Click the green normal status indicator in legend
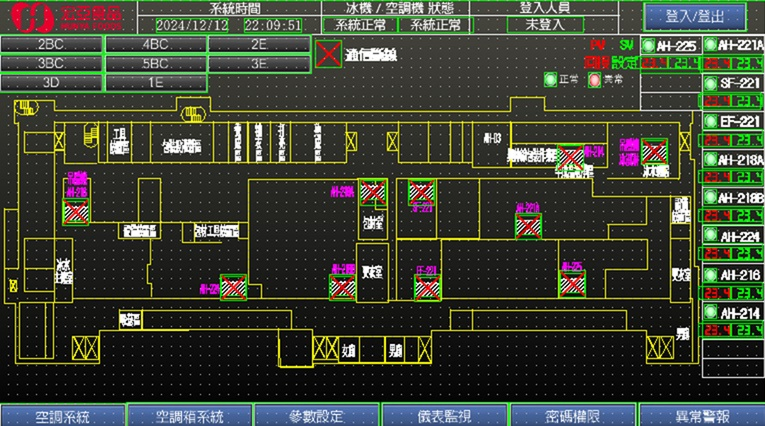 coord(548,79)
